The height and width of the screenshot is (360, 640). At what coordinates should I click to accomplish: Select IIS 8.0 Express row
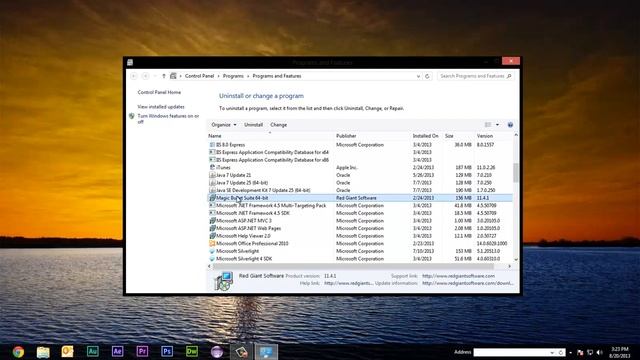[359, 145]
